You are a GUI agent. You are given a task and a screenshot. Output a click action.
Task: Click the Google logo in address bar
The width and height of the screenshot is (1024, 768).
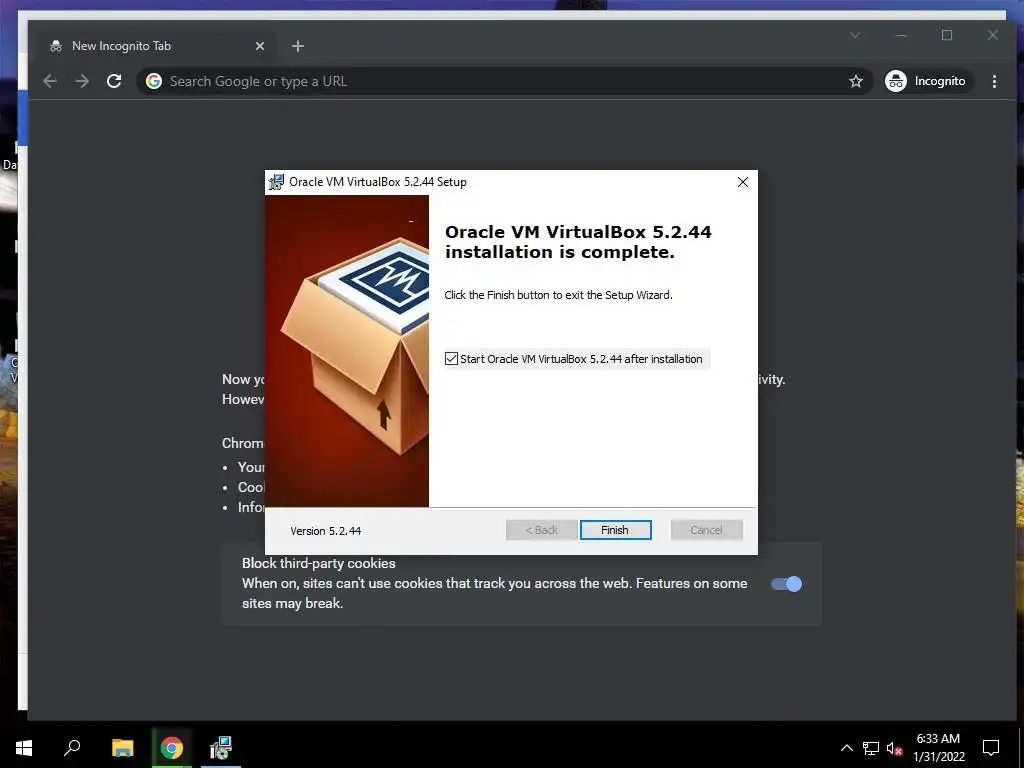[x=154, y=81]
